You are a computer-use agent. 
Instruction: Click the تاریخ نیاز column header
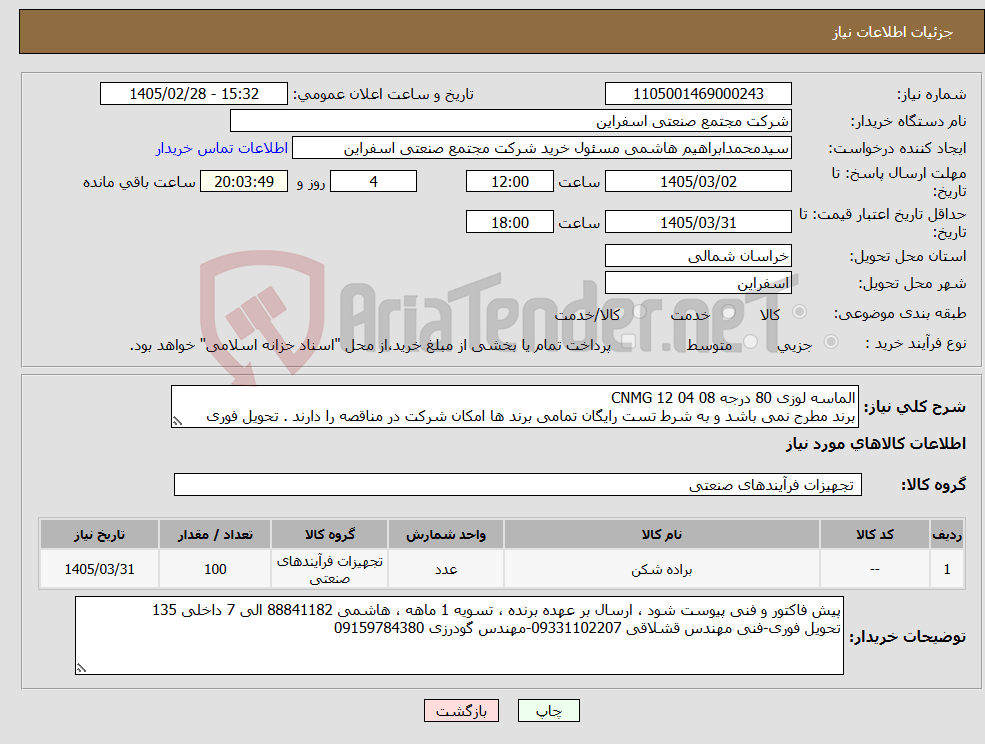99,534
